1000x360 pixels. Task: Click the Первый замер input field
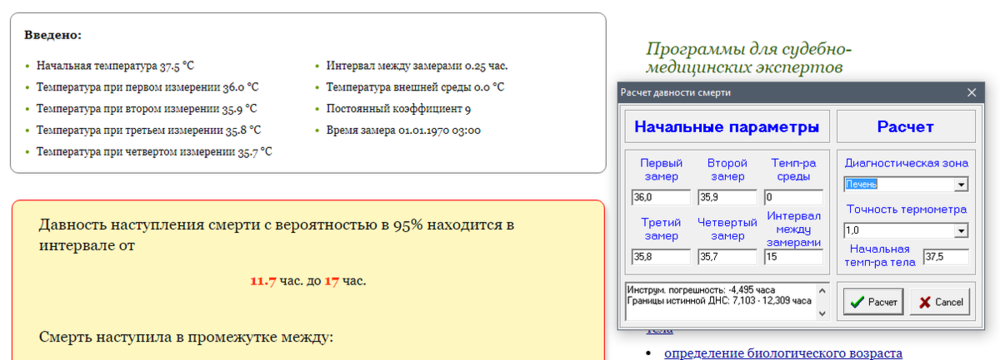[661, 197]
